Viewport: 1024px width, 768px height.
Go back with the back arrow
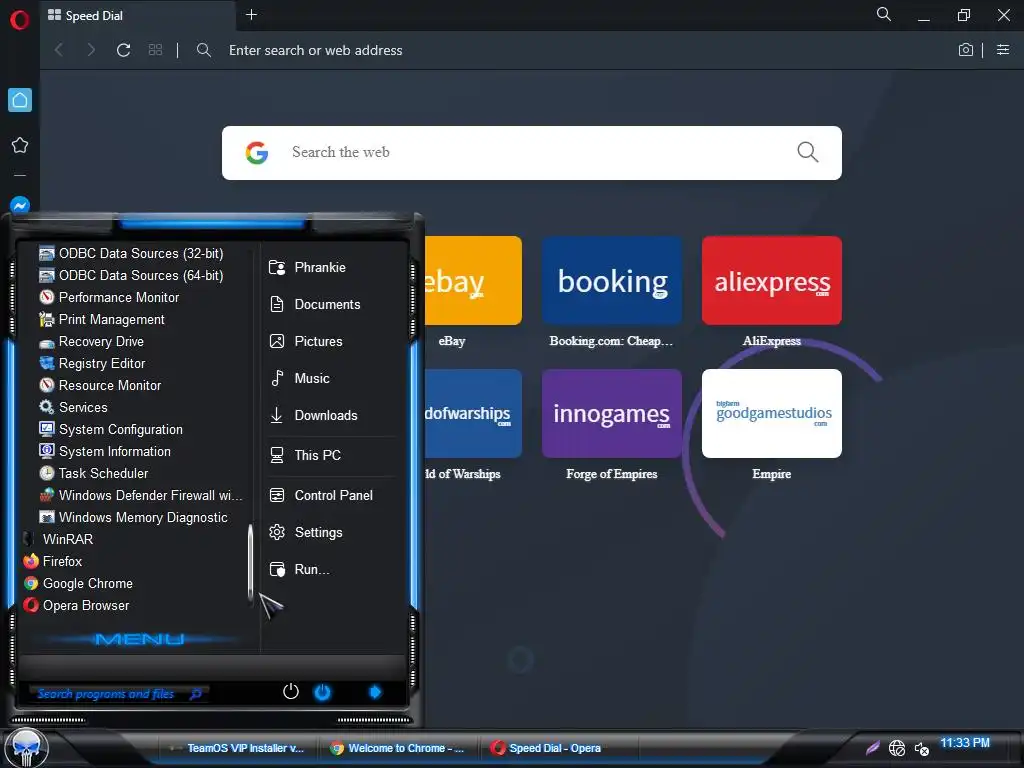[x=59, y=50]
